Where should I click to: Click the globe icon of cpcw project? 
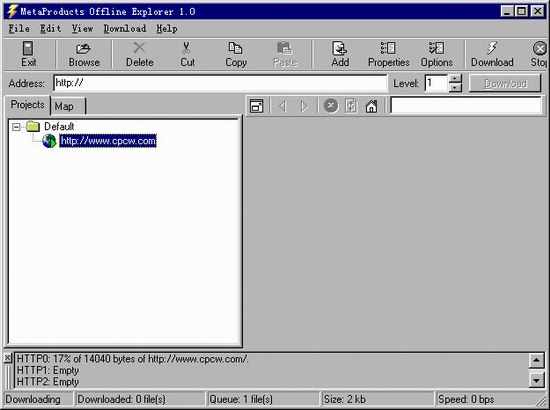click(49, 141)
